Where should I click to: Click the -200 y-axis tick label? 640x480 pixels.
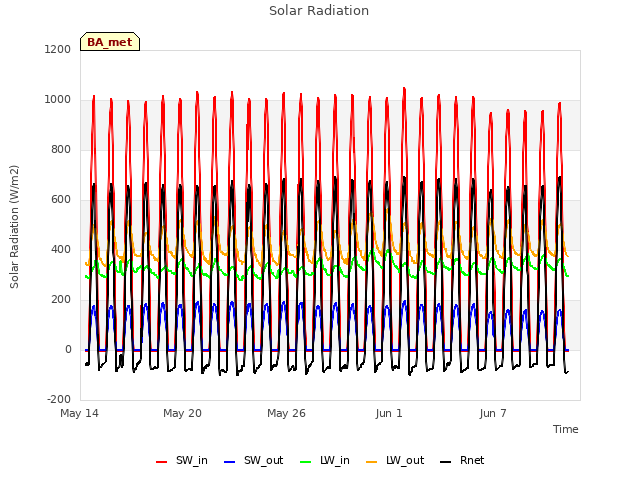59,399
